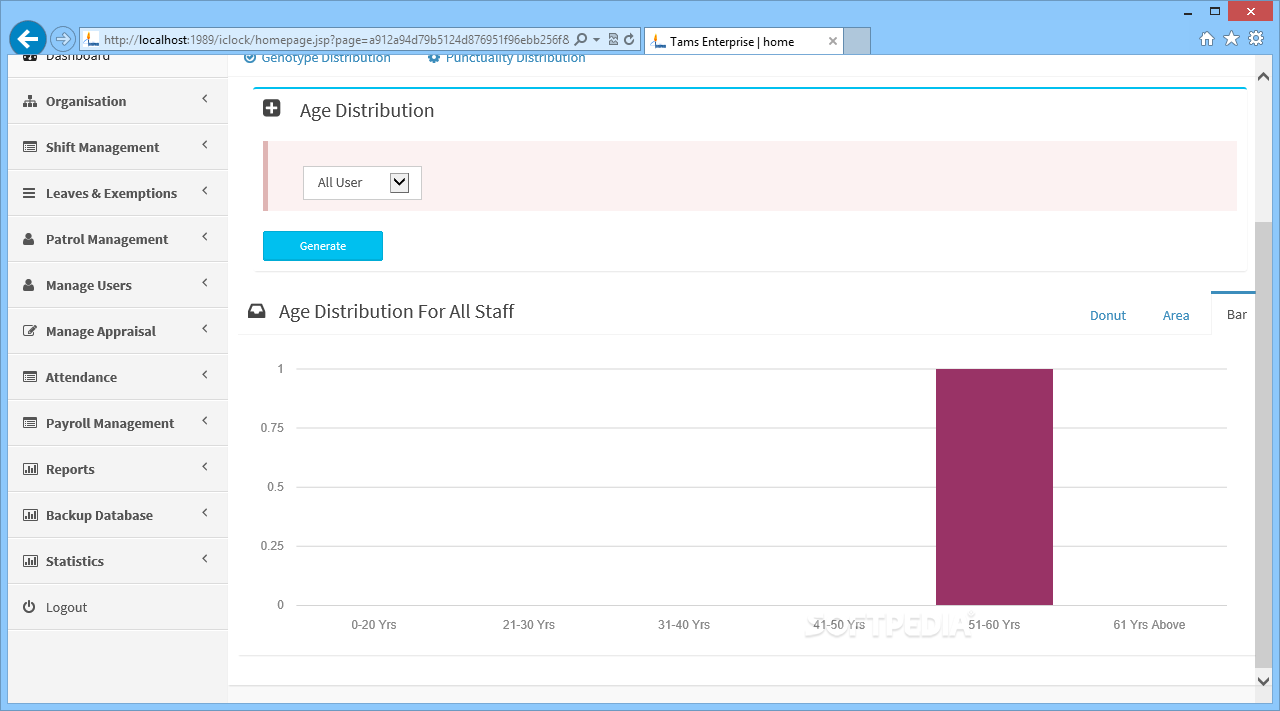Open the Reports menu label

[x=70, y=469]
